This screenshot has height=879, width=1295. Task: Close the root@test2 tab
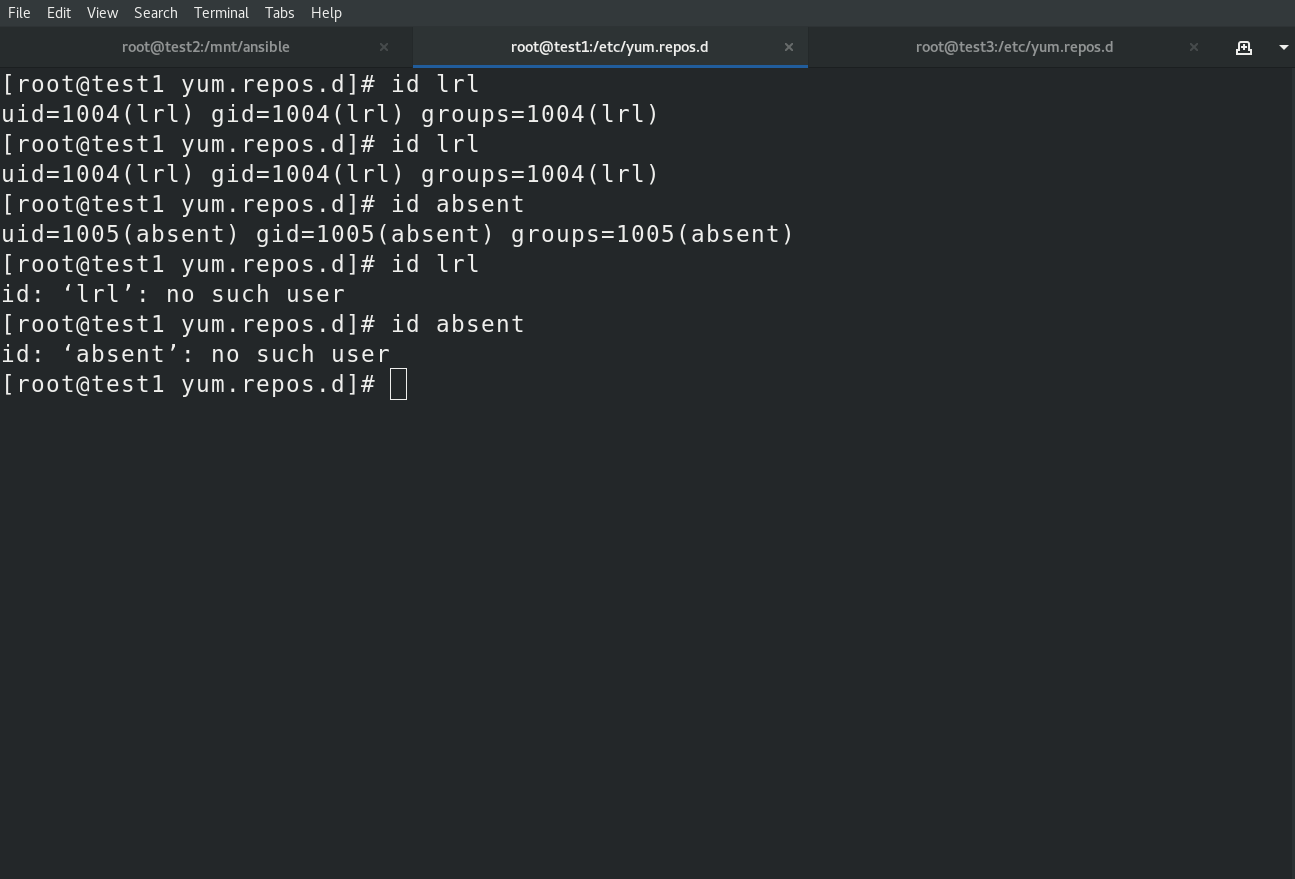tap(384, 47)
